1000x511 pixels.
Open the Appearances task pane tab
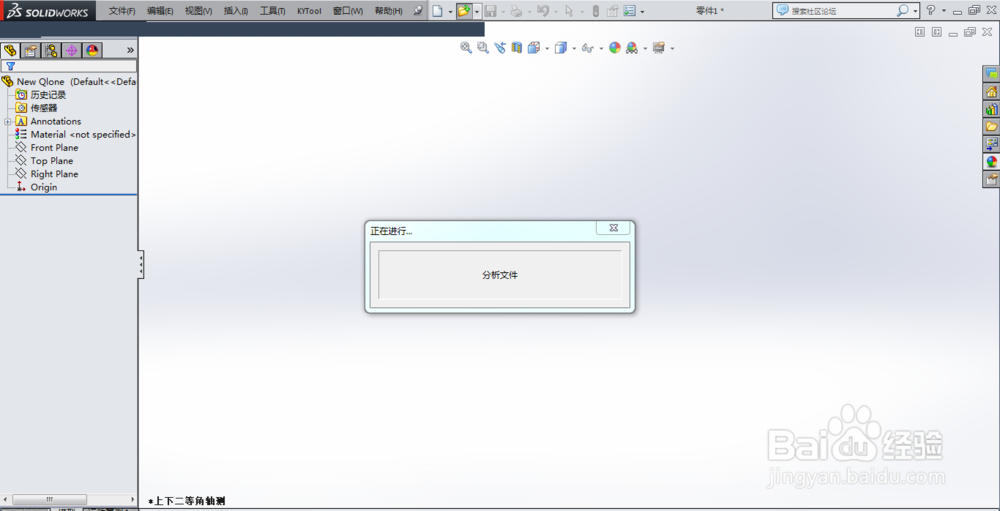click(x=991, y=161)
